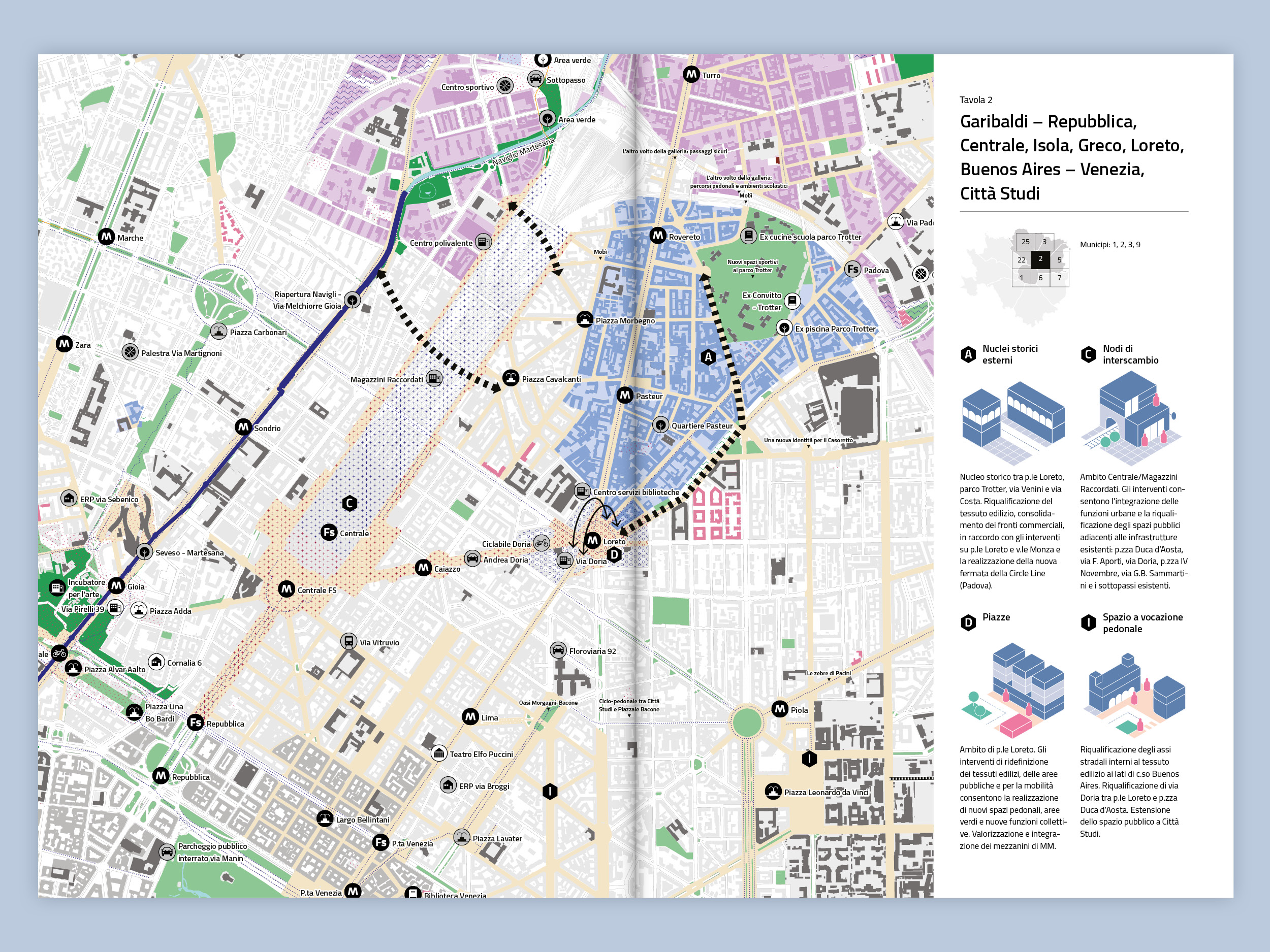Click hexagon marker A on blue district
This screenshot has width=1270, height=952.
[708, 357]
